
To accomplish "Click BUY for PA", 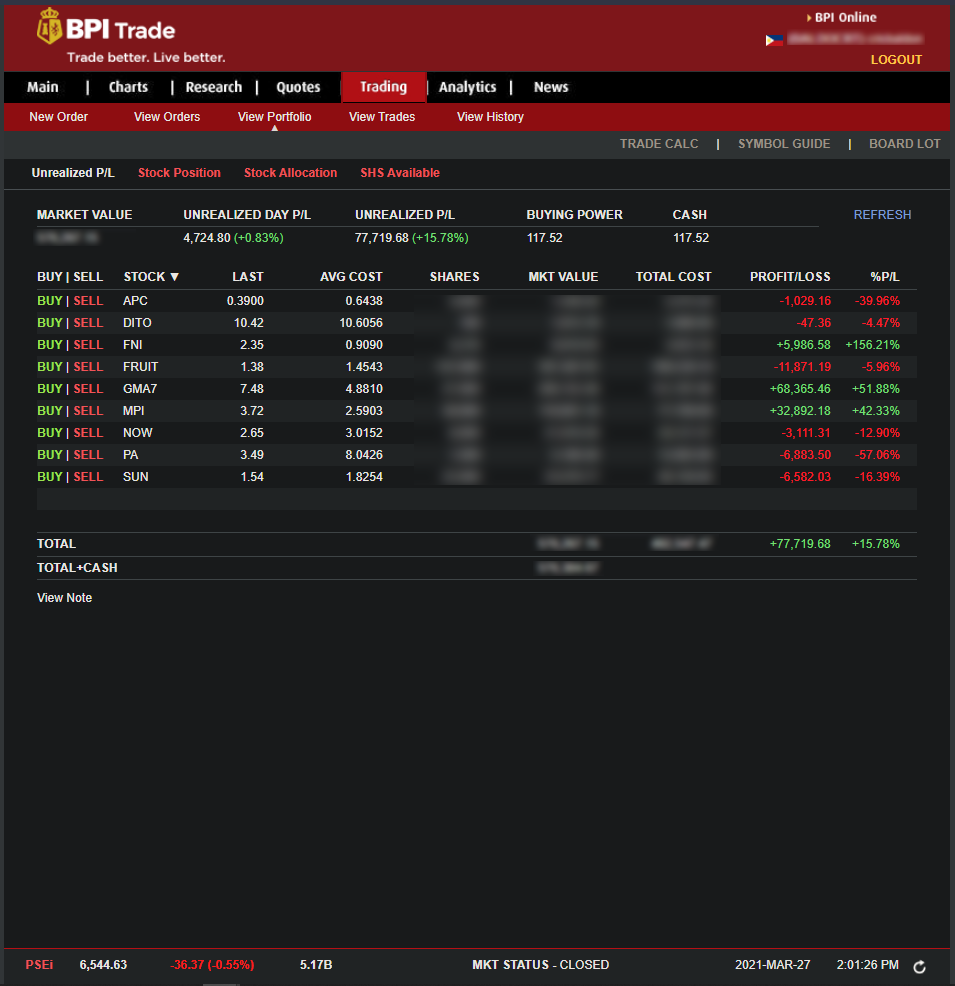I will point(50,455).
